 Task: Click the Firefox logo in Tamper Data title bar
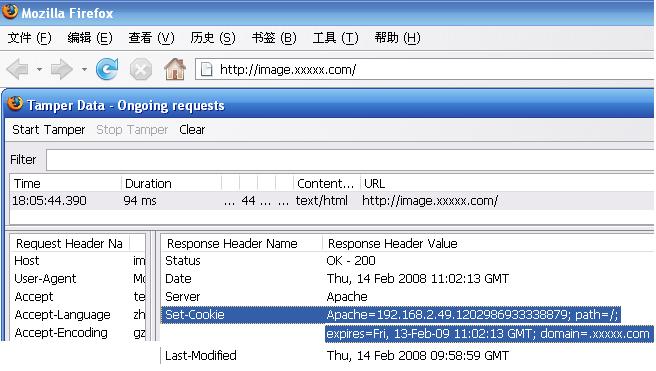pyautogui.click(x=15, y=103)
